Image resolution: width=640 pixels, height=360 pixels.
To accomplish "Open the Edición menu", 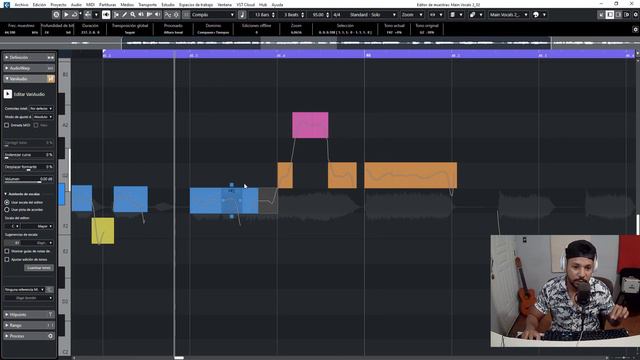I will [x=39, y=4].
